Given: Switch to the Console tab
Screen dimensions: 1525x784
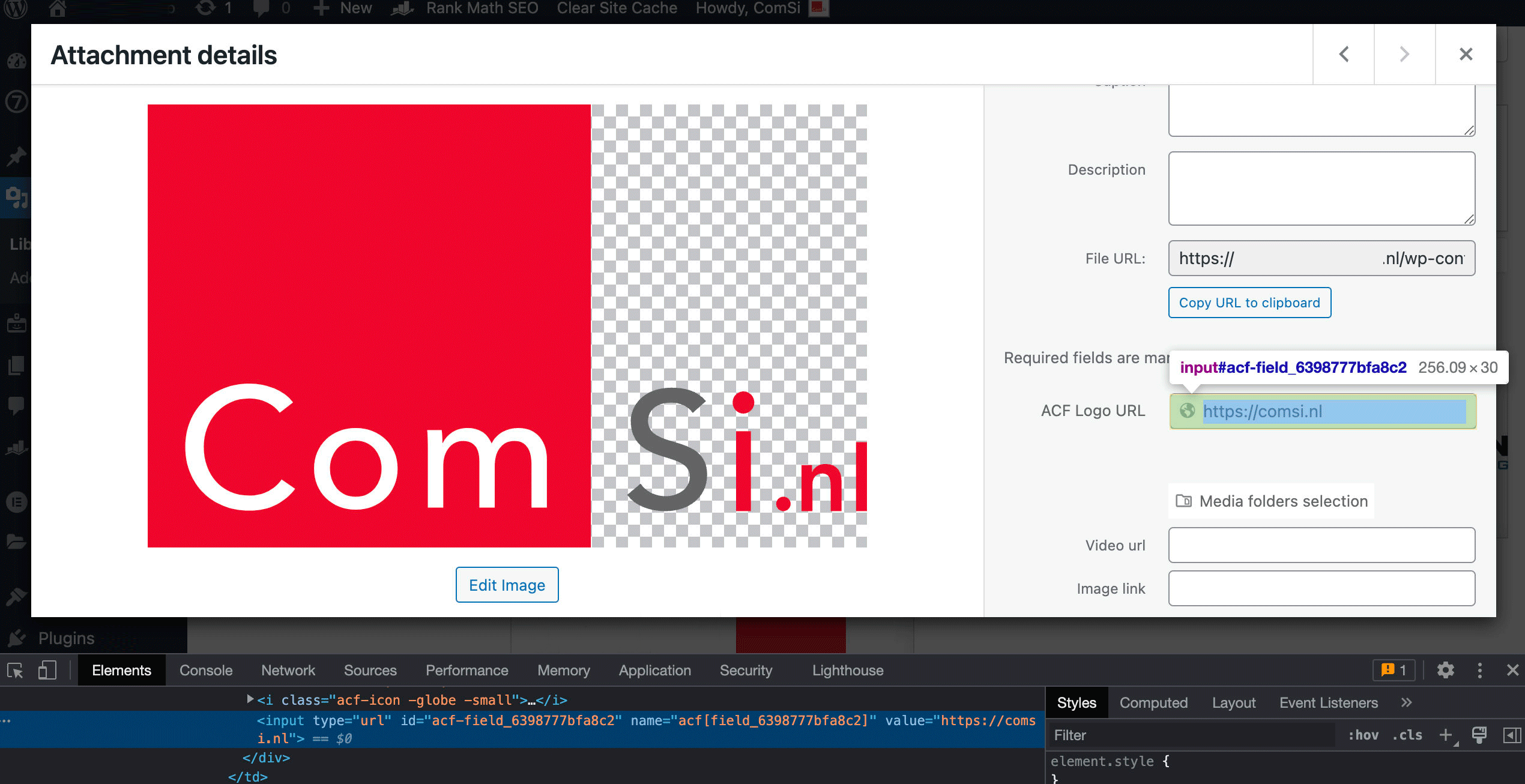Looking at the screenshot, I should (205, 671).
